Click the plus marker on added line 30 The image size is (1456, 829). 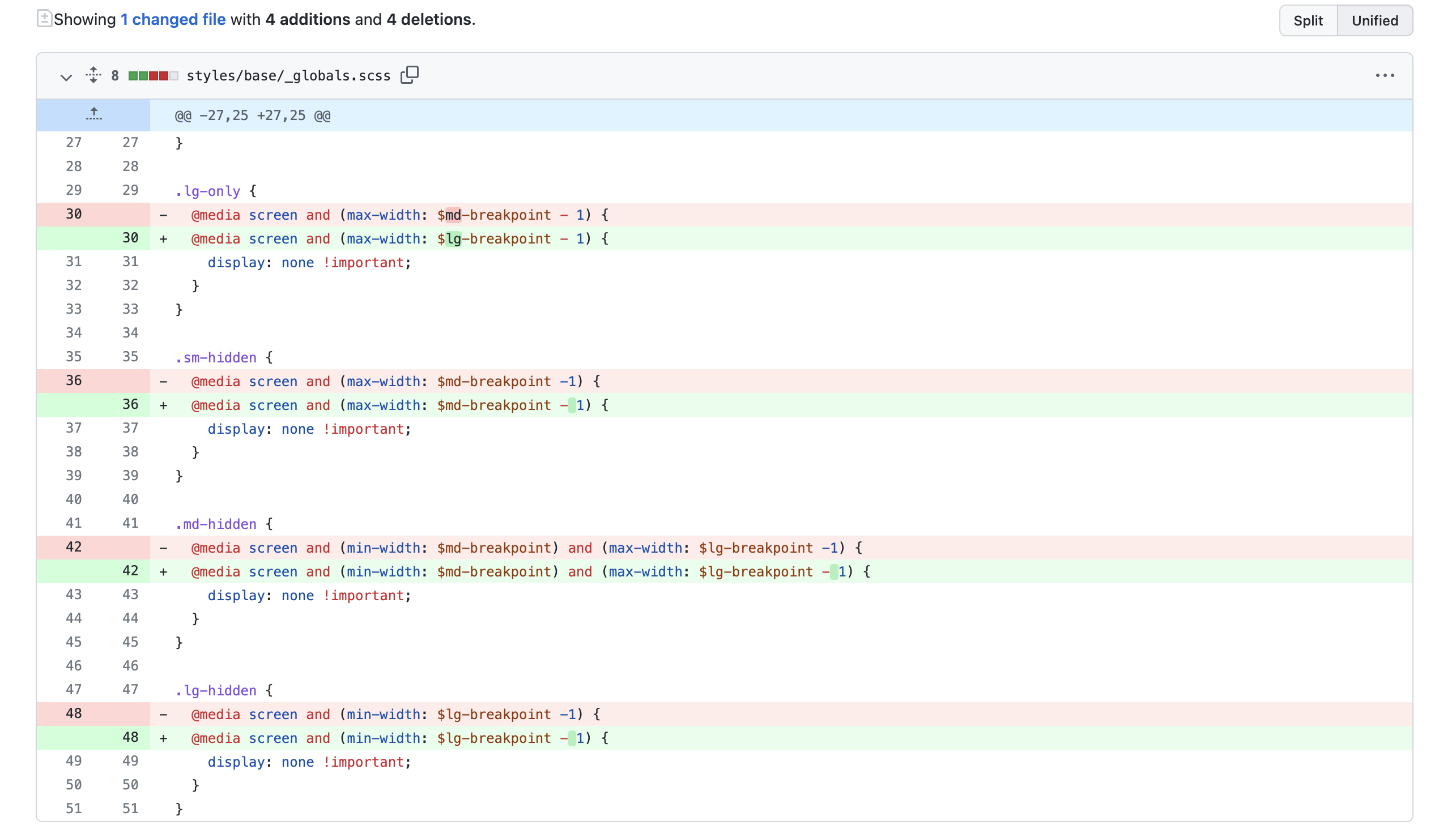(164, 239)
